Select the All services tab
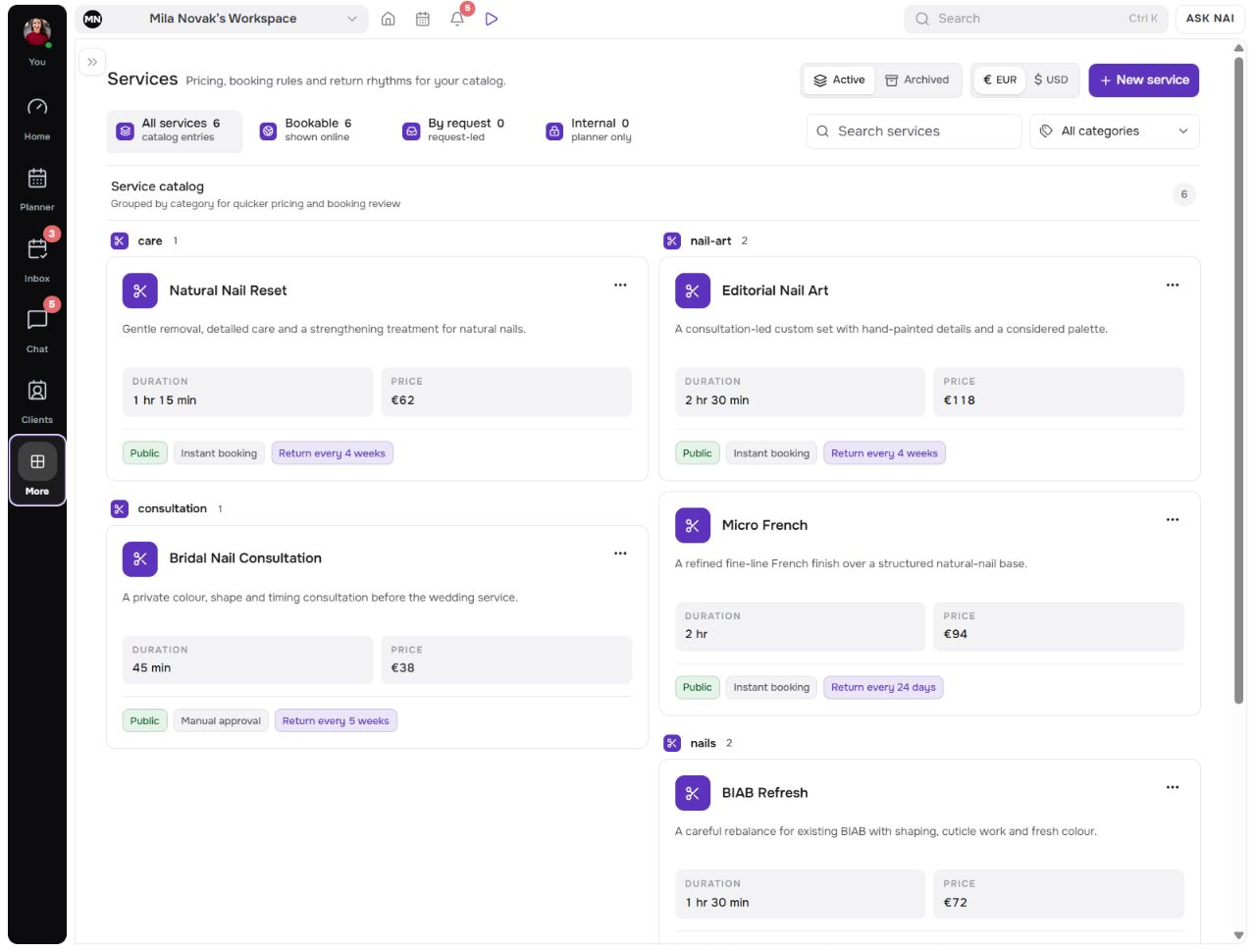 coord(175,131)
